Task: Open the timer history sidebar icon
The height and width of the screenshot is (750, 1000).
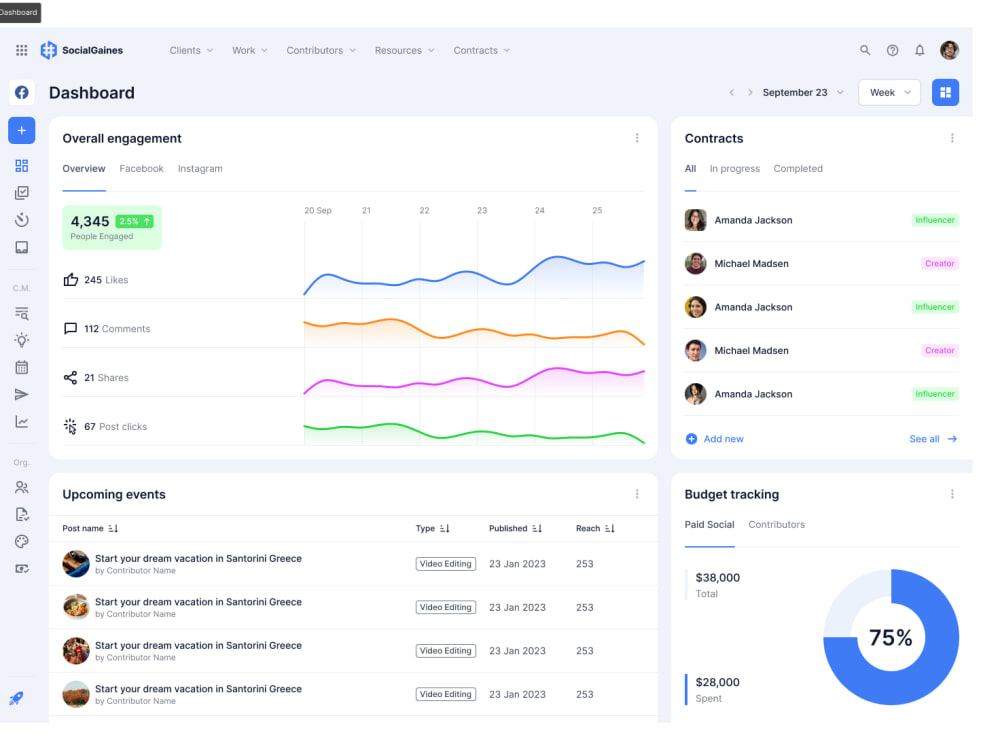Action: (x=22, y=220)
